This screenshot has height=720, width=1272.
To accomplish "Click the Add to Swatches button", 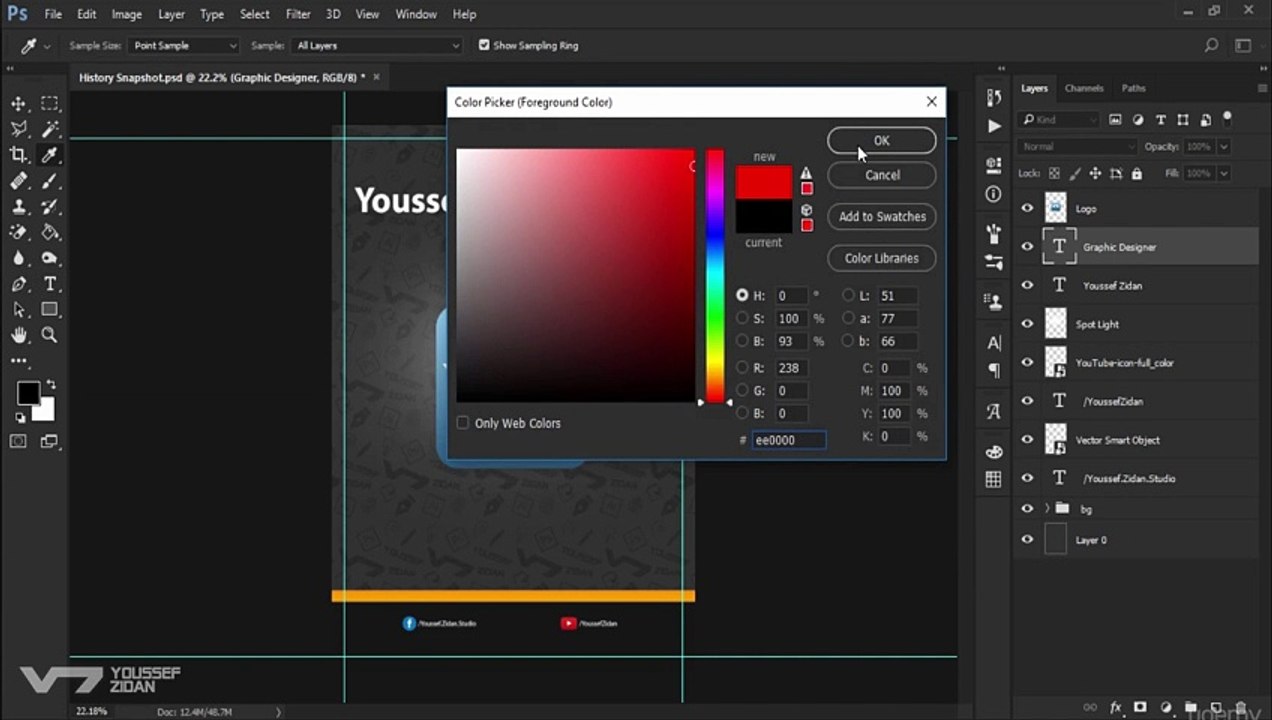I will (x=882, y=216).
